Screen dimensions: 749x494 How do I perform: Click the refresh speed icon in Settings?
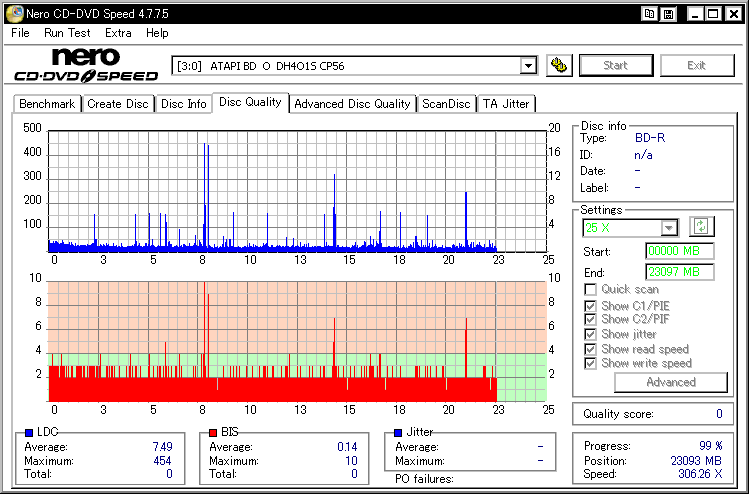(x=701, y=226)
